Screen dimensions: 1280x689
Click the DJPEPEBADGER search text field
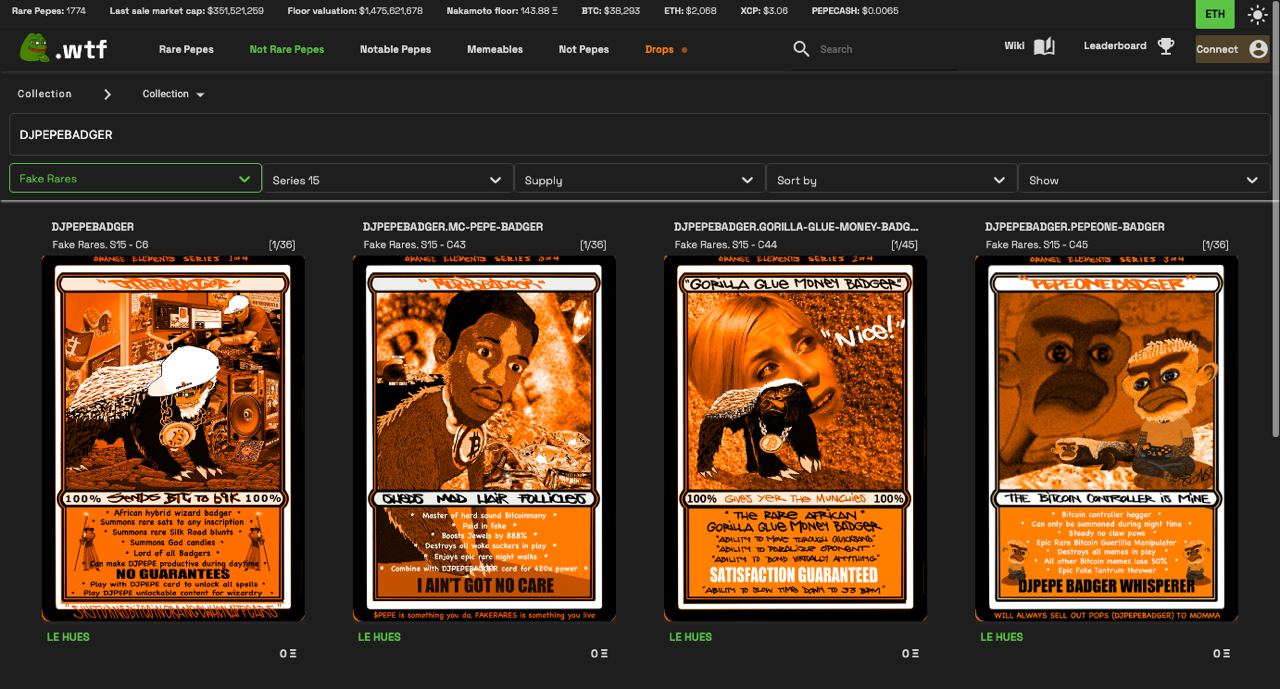[x=639, y=134]
